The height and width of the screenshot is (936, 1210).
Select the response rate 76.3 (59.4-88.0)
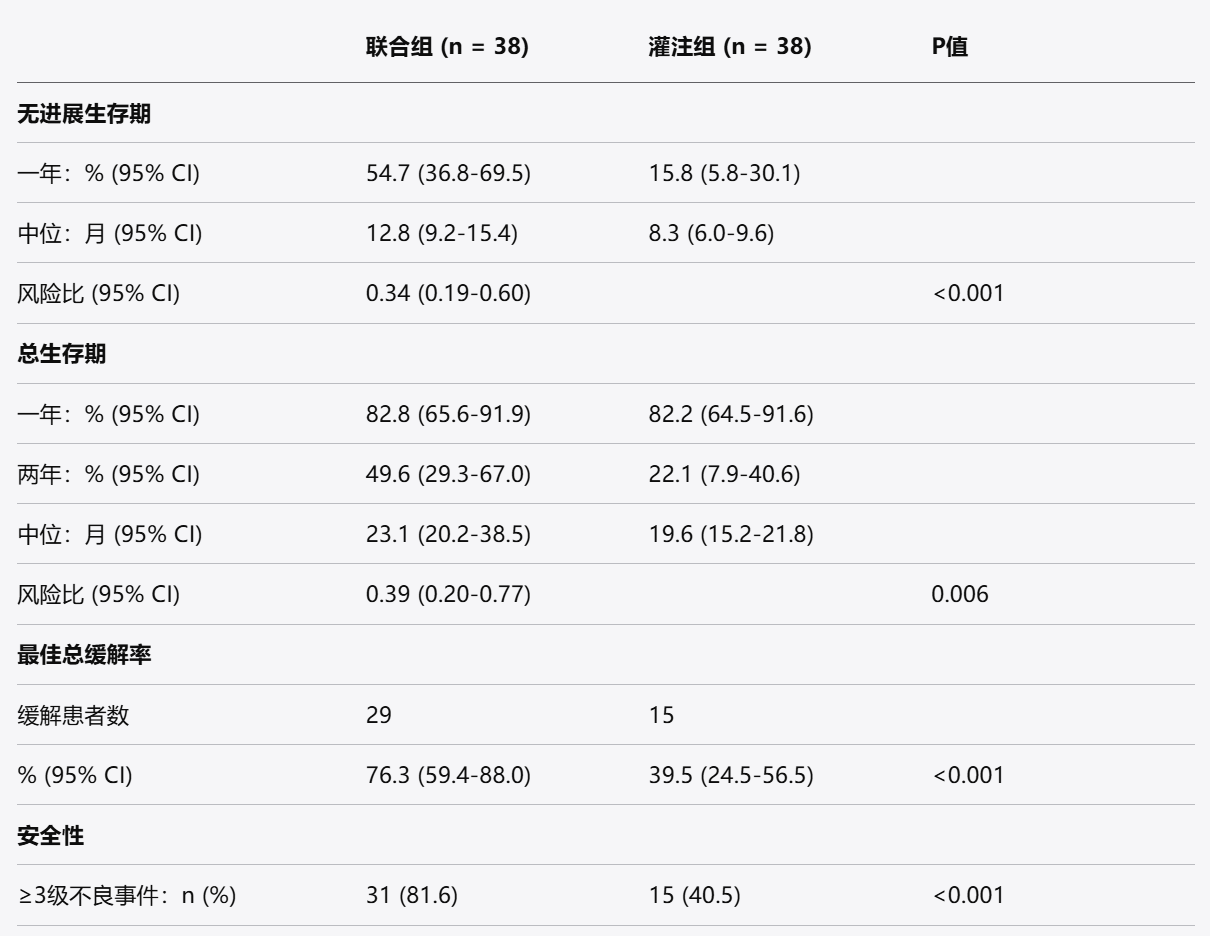pyautogui.click(x=448, y=775)
